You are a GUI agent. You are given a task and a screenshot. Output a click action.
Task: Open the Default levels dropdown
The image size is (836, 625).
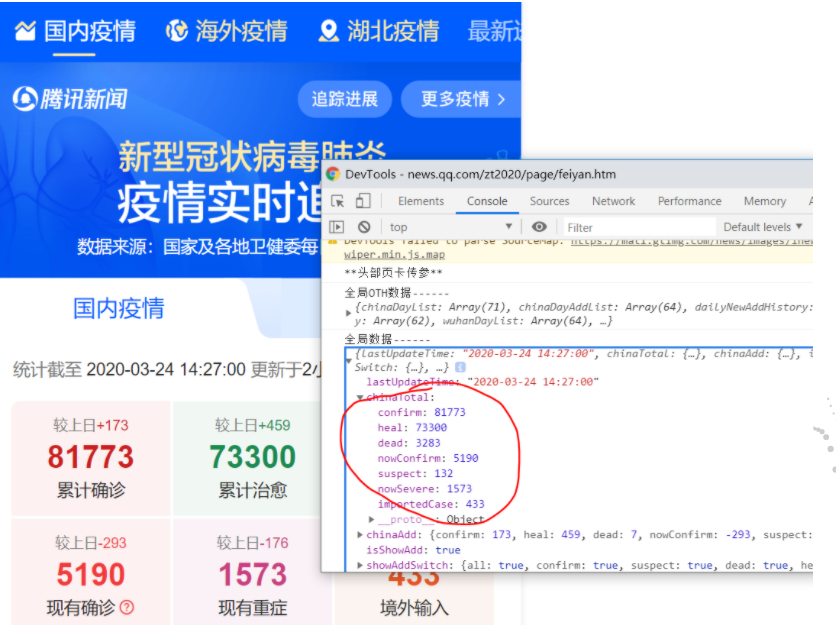click(x=762, y=227)
